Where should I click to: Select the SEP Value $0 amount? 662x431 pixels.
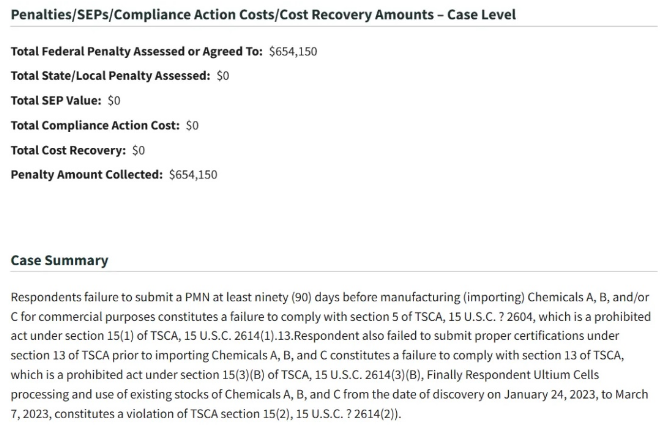114,101
